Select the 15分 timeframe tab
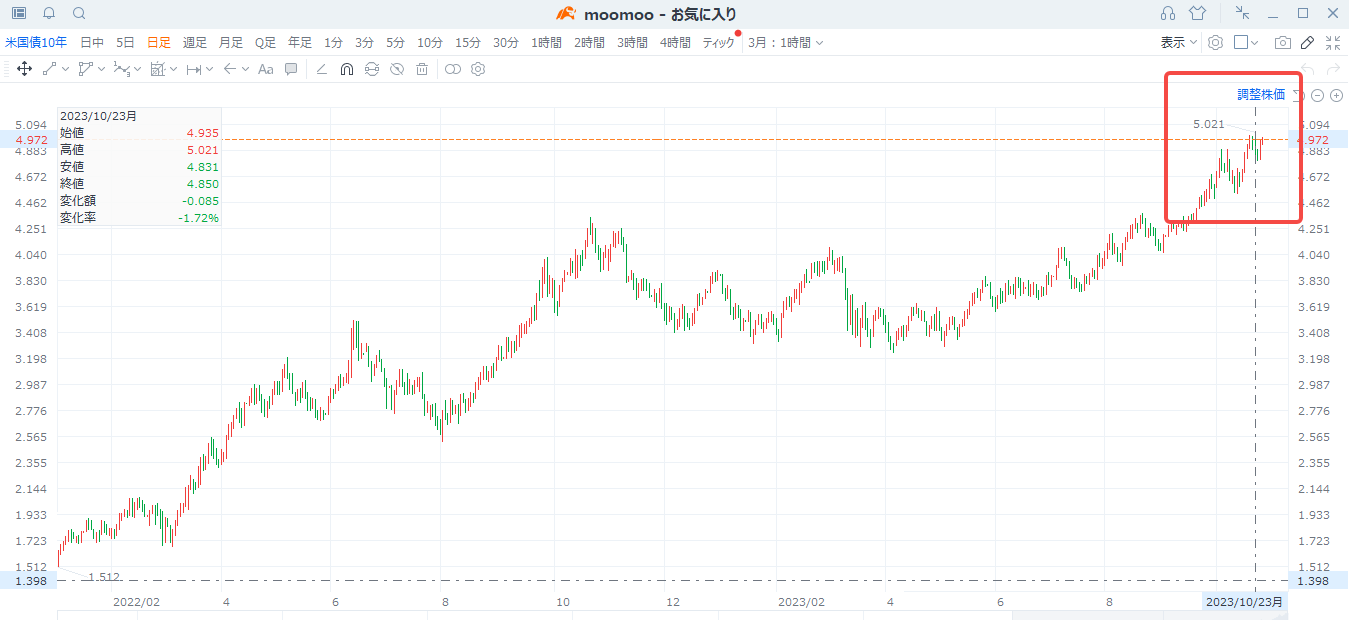This screenshot has width=1349, height=620. [468, 43]
